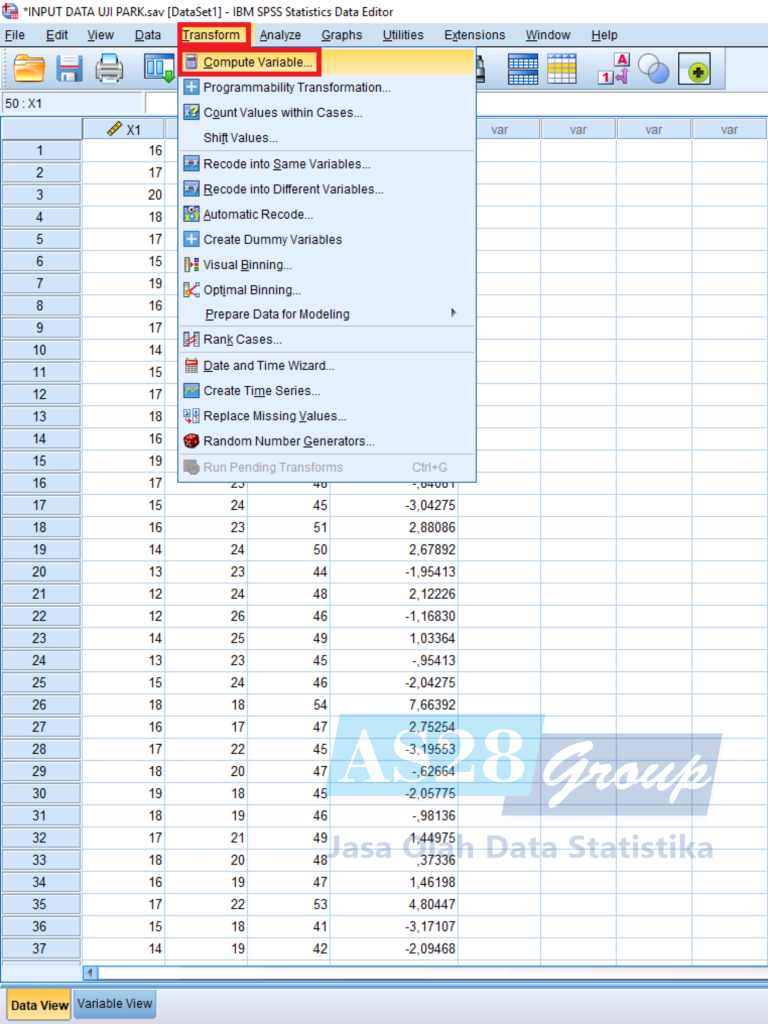The height and width of the screenshot is (1024, 768).
Task: Switch to the Variable View tab
Action: tap(115, 1004)
